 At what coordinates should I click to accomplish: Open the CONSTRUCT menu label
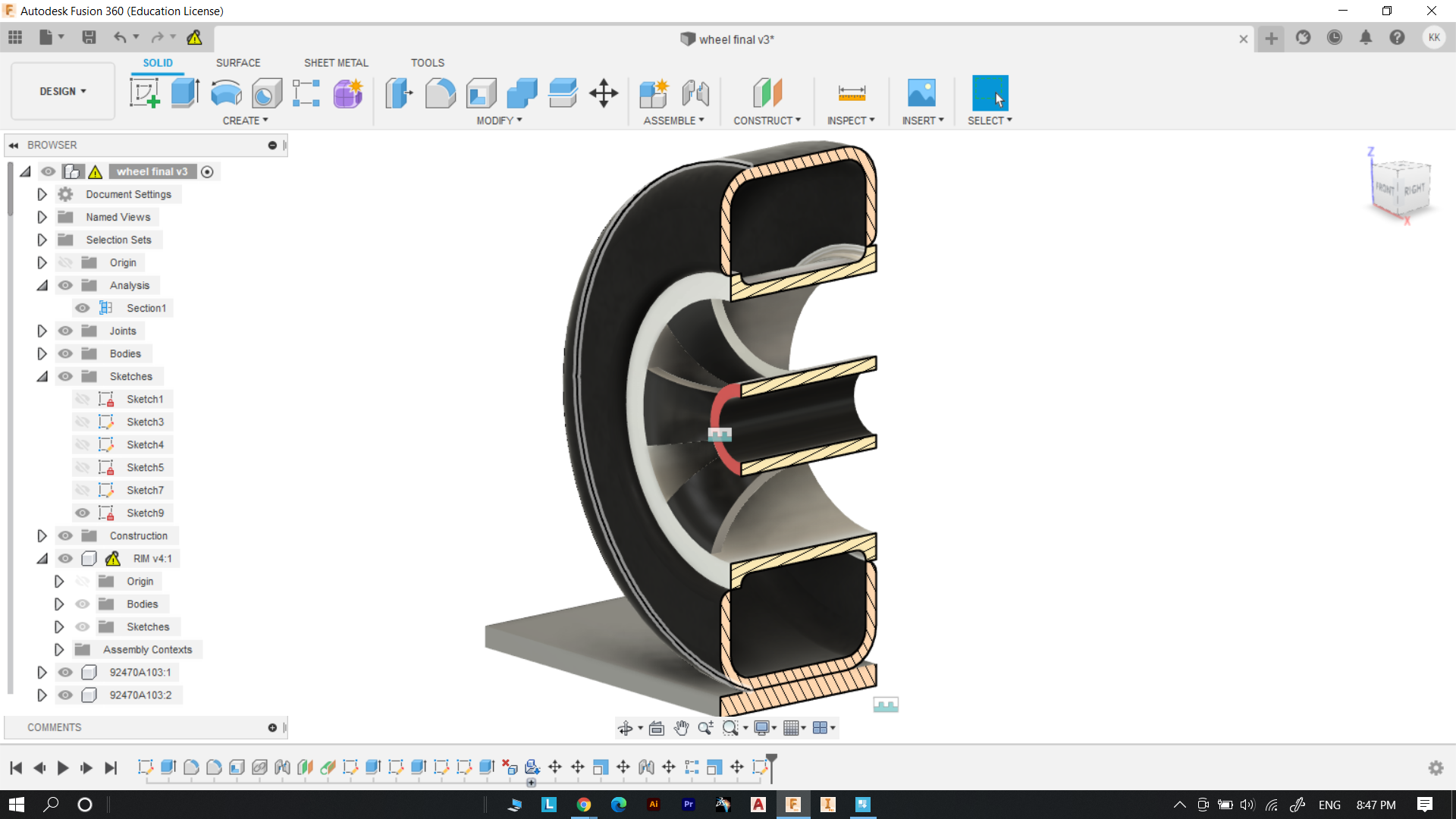[767, 121]
